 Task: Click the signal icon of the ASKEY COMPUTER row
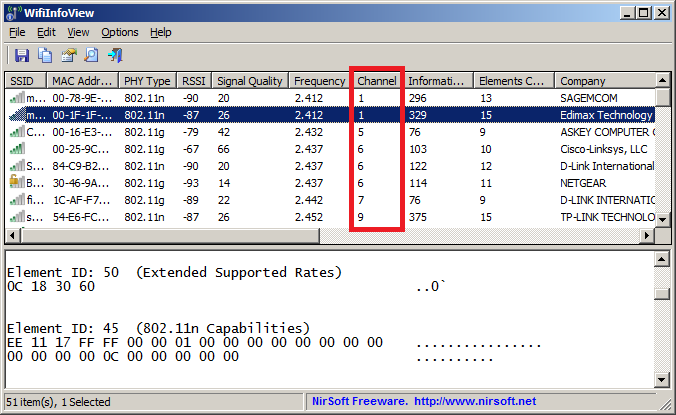pos(17,132)
